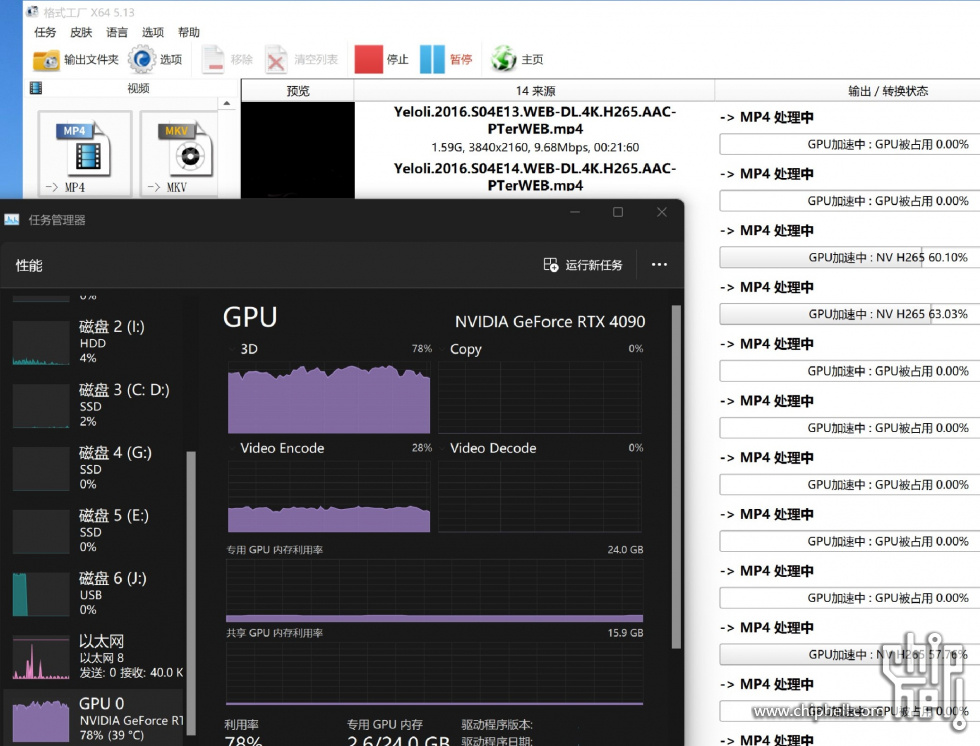This screenshot has width=980, height=746.
Task: Click the 输出文件夹 output folder icon
Action: click(46, 60)
